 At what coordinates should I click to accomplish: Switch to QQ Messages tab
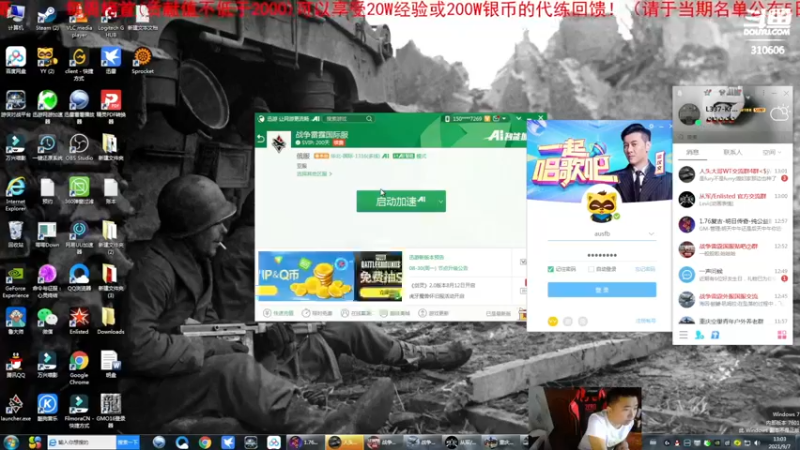pos(692,152)
